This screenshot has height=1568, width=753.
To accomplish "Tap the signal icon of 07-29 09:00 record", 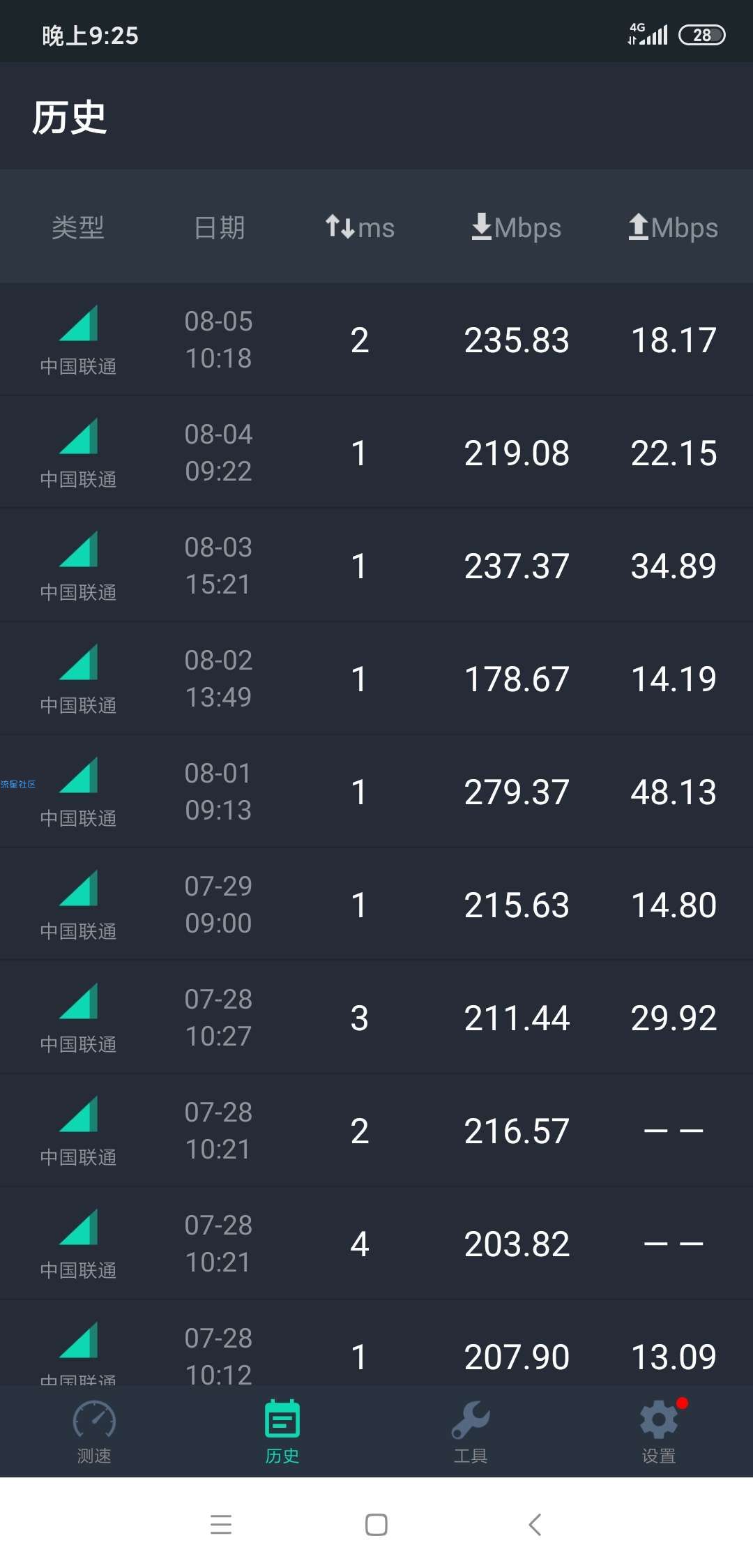I will (79, 889).
